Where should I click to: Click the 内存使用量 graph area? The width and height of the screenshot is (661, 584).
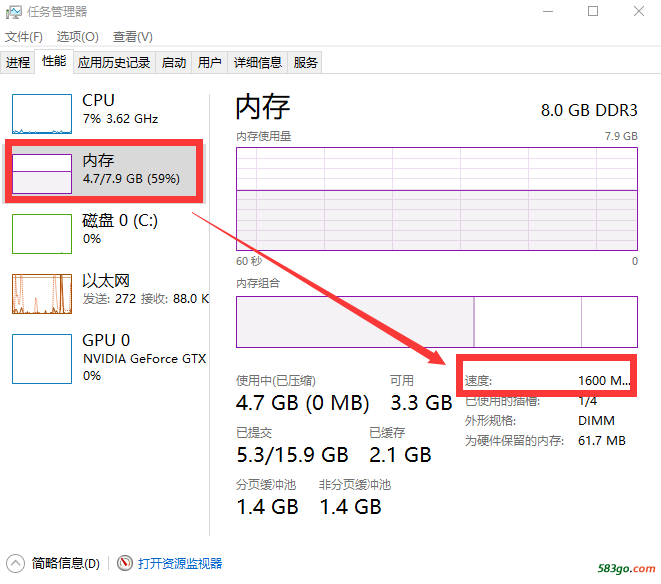coord(437,199)
